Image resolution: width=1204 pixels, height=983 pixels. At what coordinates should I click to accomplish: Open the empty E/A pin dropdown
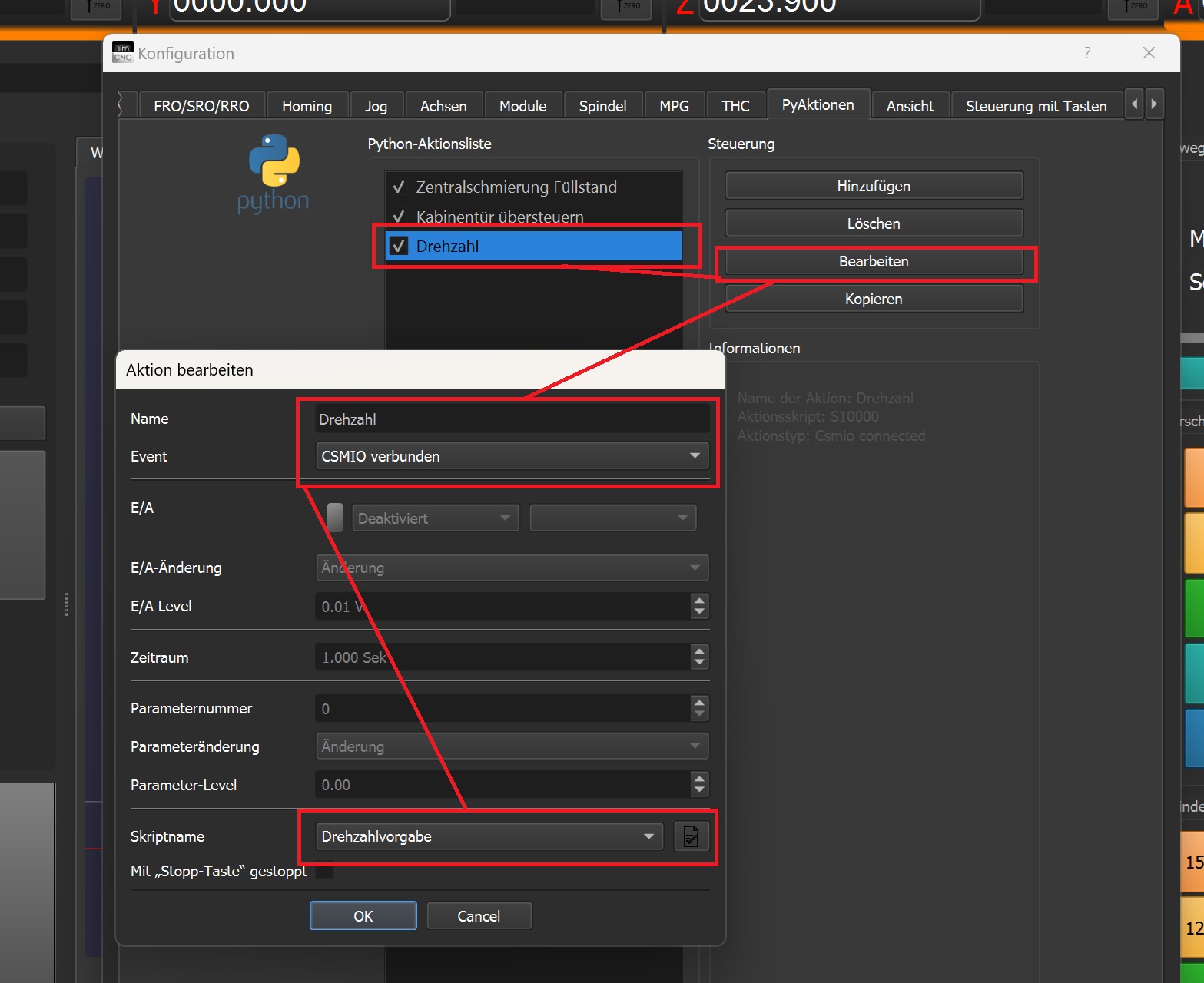click(613, 518)
